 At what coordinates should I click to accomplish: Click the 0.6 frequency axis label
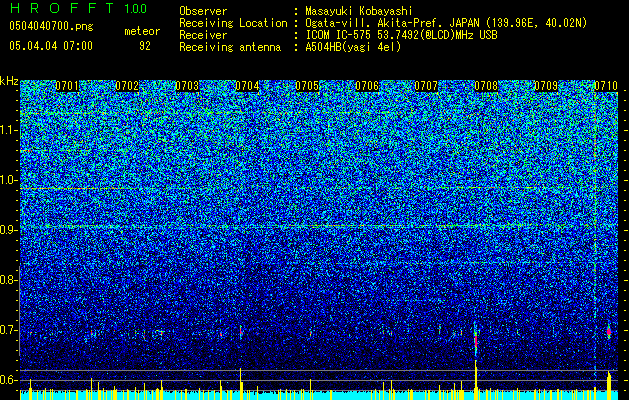pos(8,380)
